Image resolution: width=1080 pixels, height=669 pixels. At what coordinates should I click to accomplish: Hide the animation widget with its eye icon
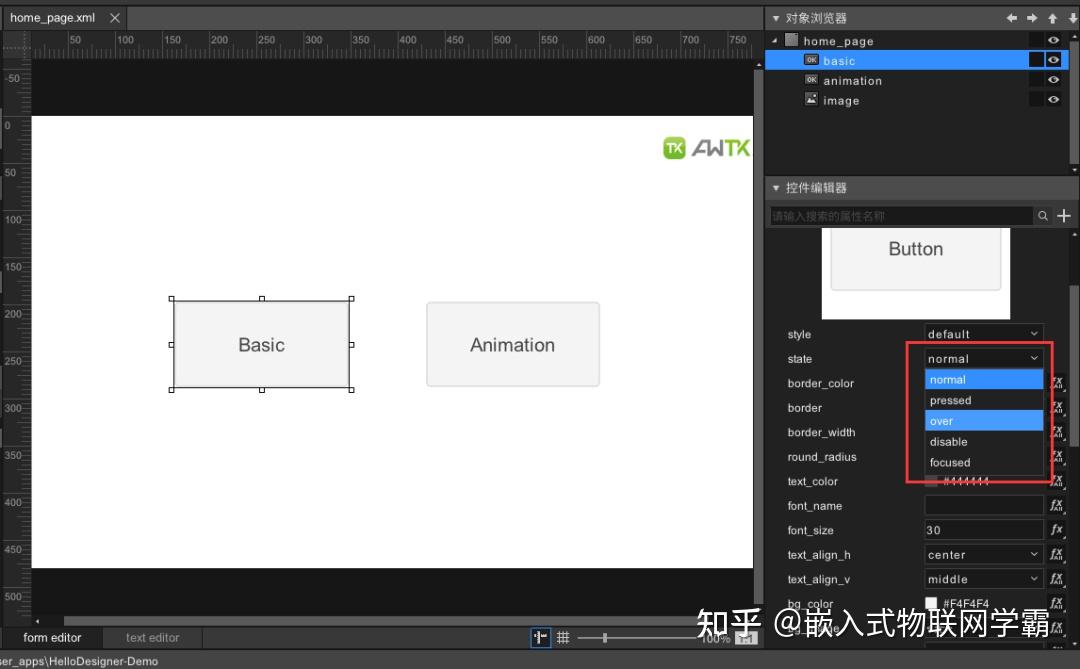click(1053, 80)
